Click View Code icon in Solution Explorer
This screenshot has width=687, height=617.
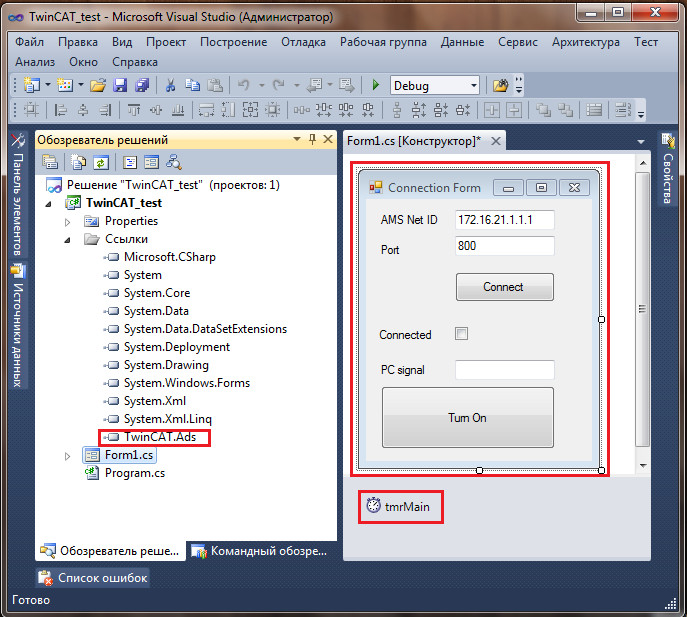tap(130, 163)
